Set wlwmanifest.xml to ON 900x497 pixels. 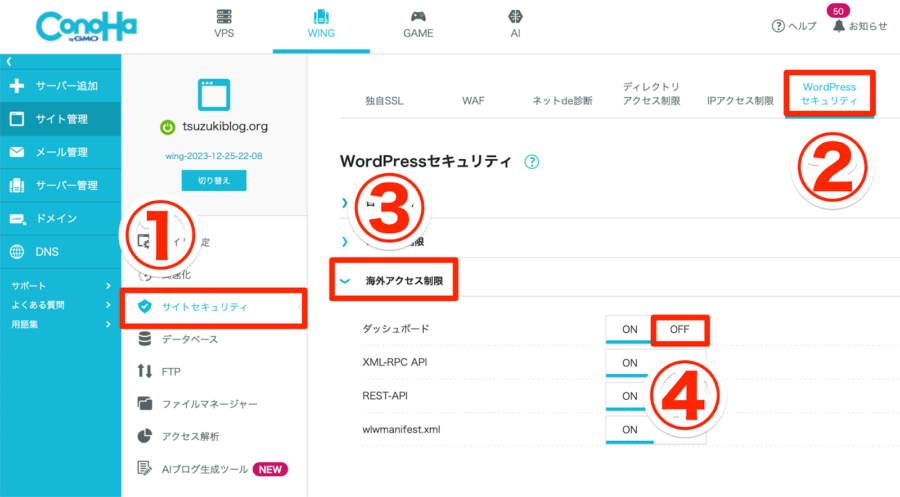(x=629, y=429)
